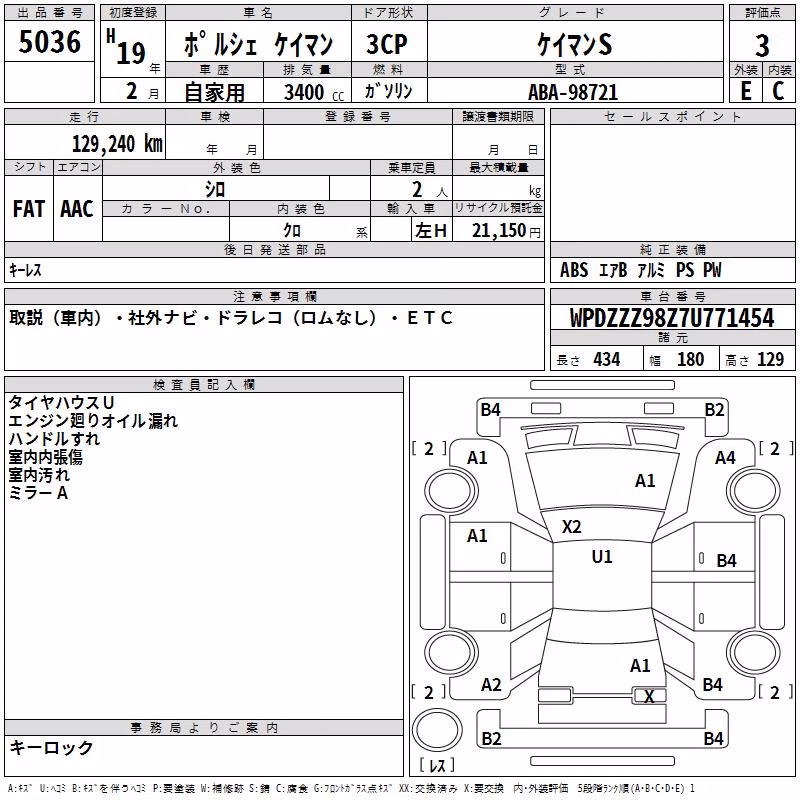Click the B4 mark on the right-side door
This screenshot has height=800, width=800.
pos(726,561)
